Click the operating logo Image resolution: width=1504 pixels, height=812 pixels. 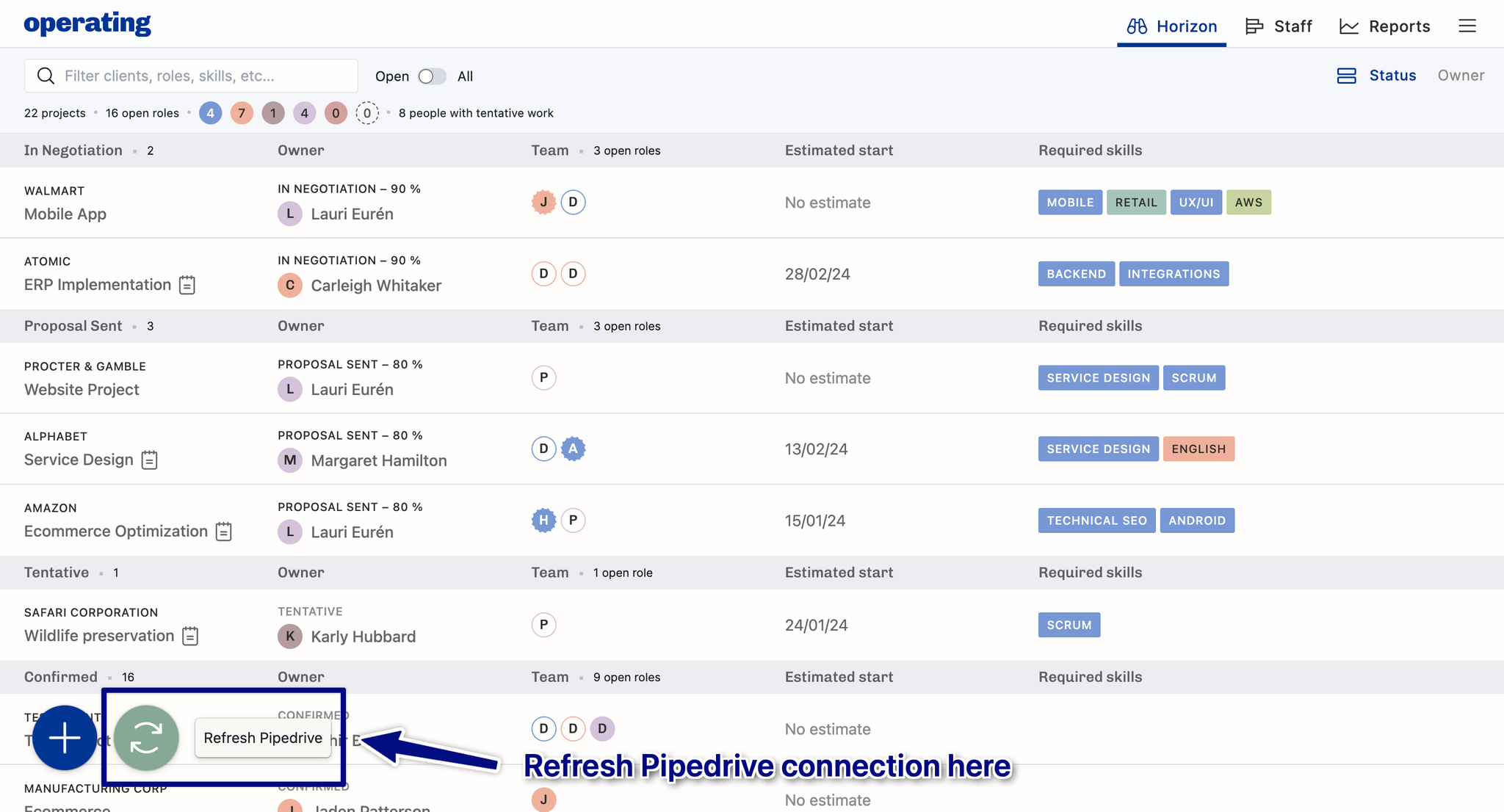[x=87, y=23]
